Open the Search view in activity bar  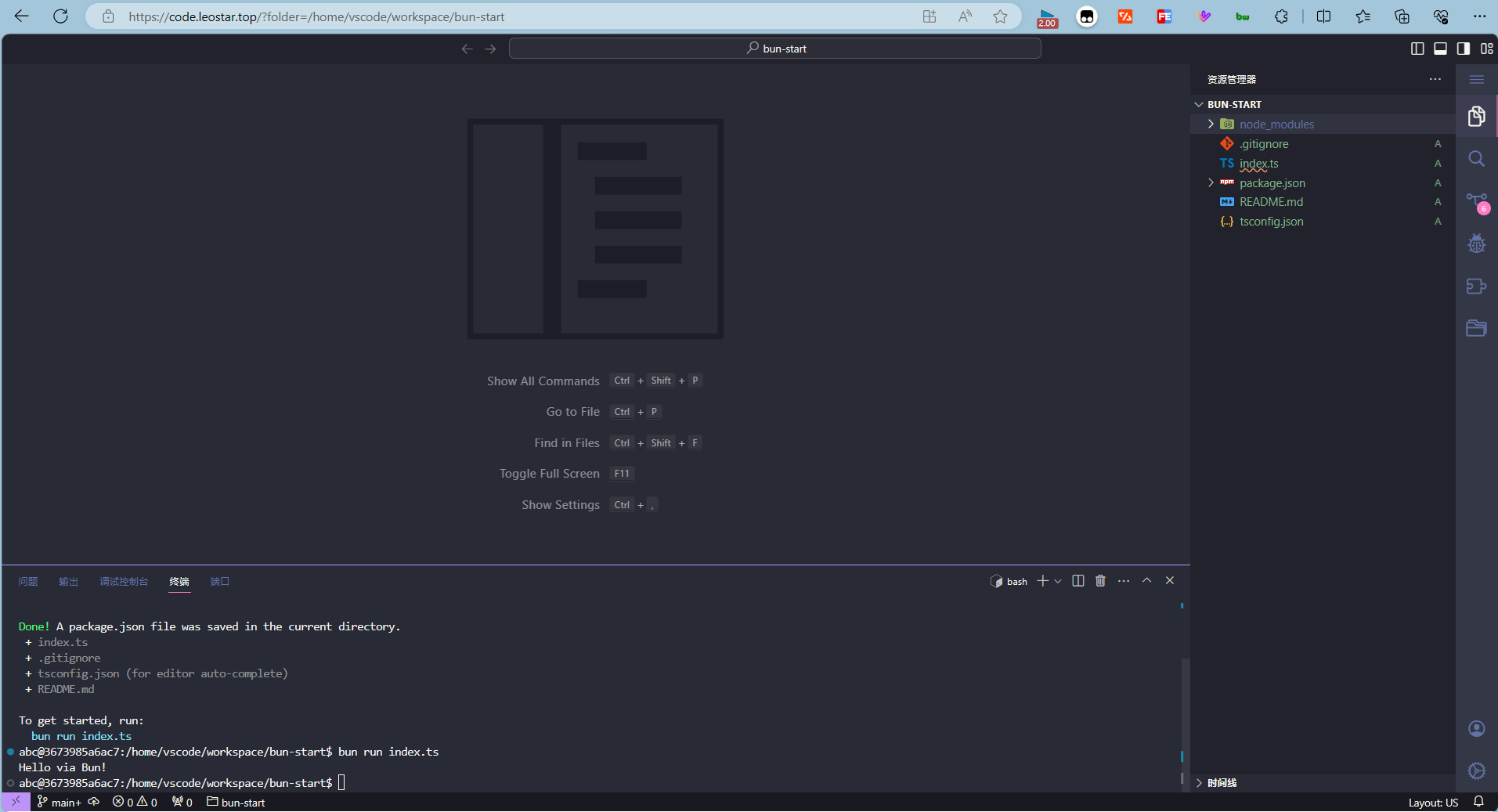(1476, 159)
